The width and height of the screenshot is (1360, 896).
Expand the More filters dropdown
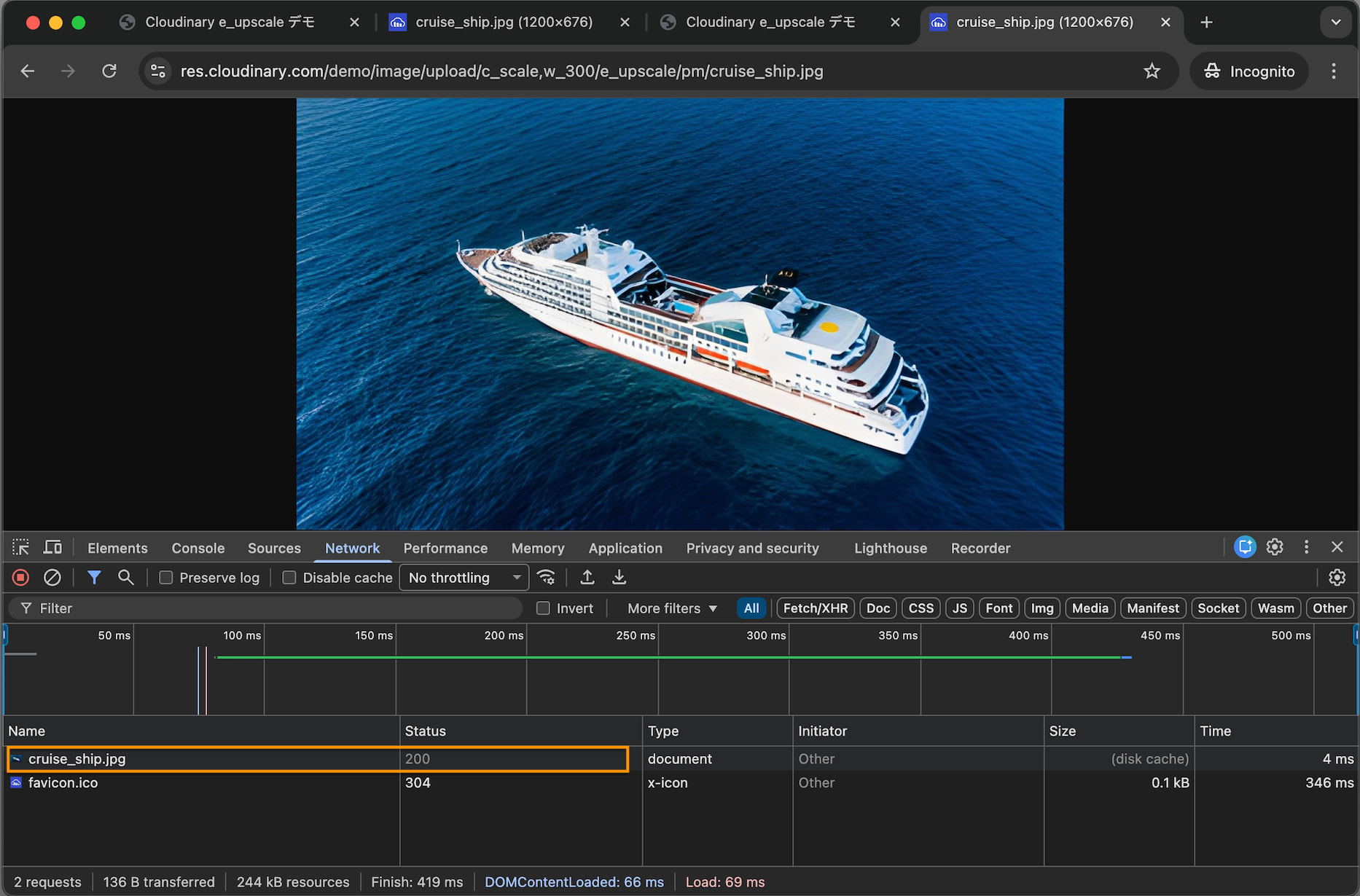(672, 608)
